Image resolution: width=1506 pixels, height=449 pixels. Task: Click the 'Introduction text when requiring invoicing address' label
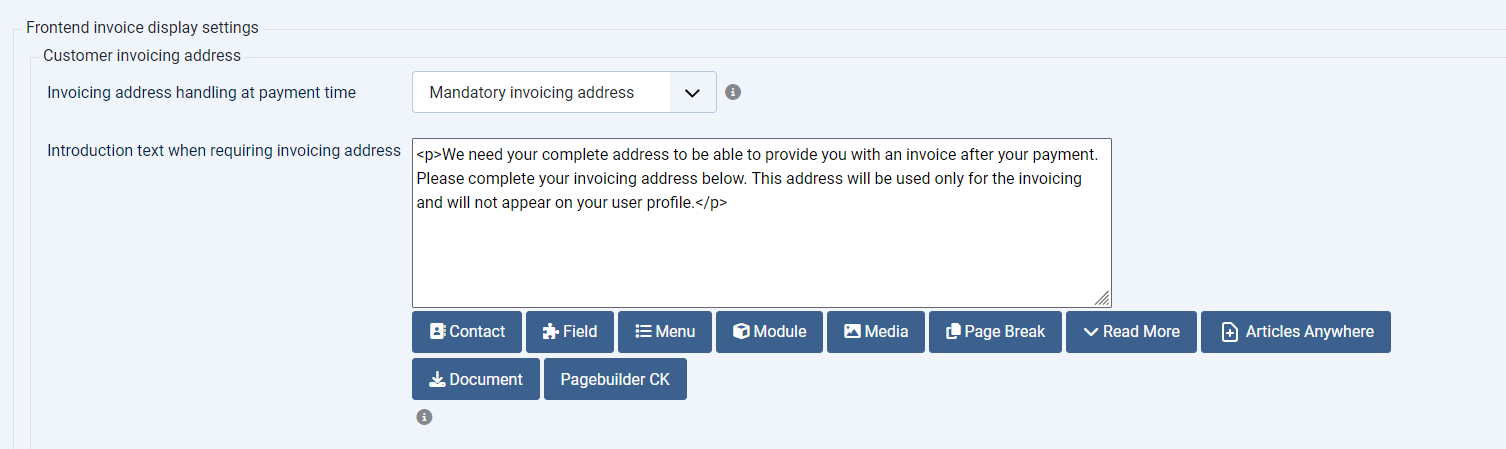[x=224, y=150]
